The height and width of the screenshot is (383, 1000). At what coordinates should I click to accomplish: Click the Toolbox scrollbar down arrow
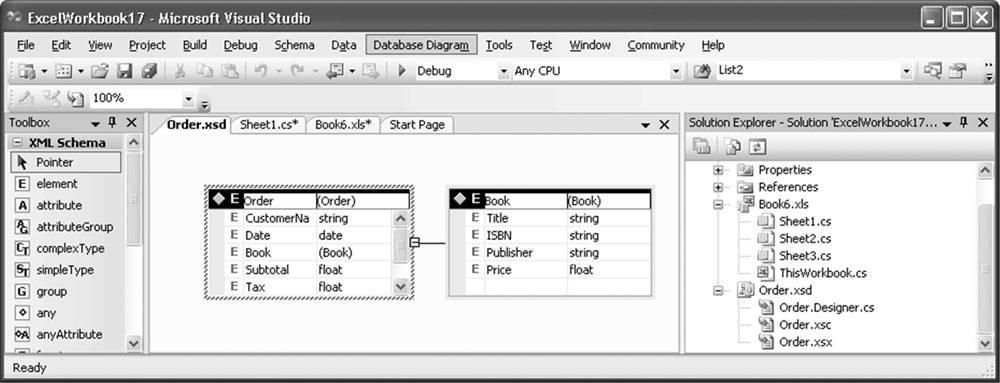133,343
